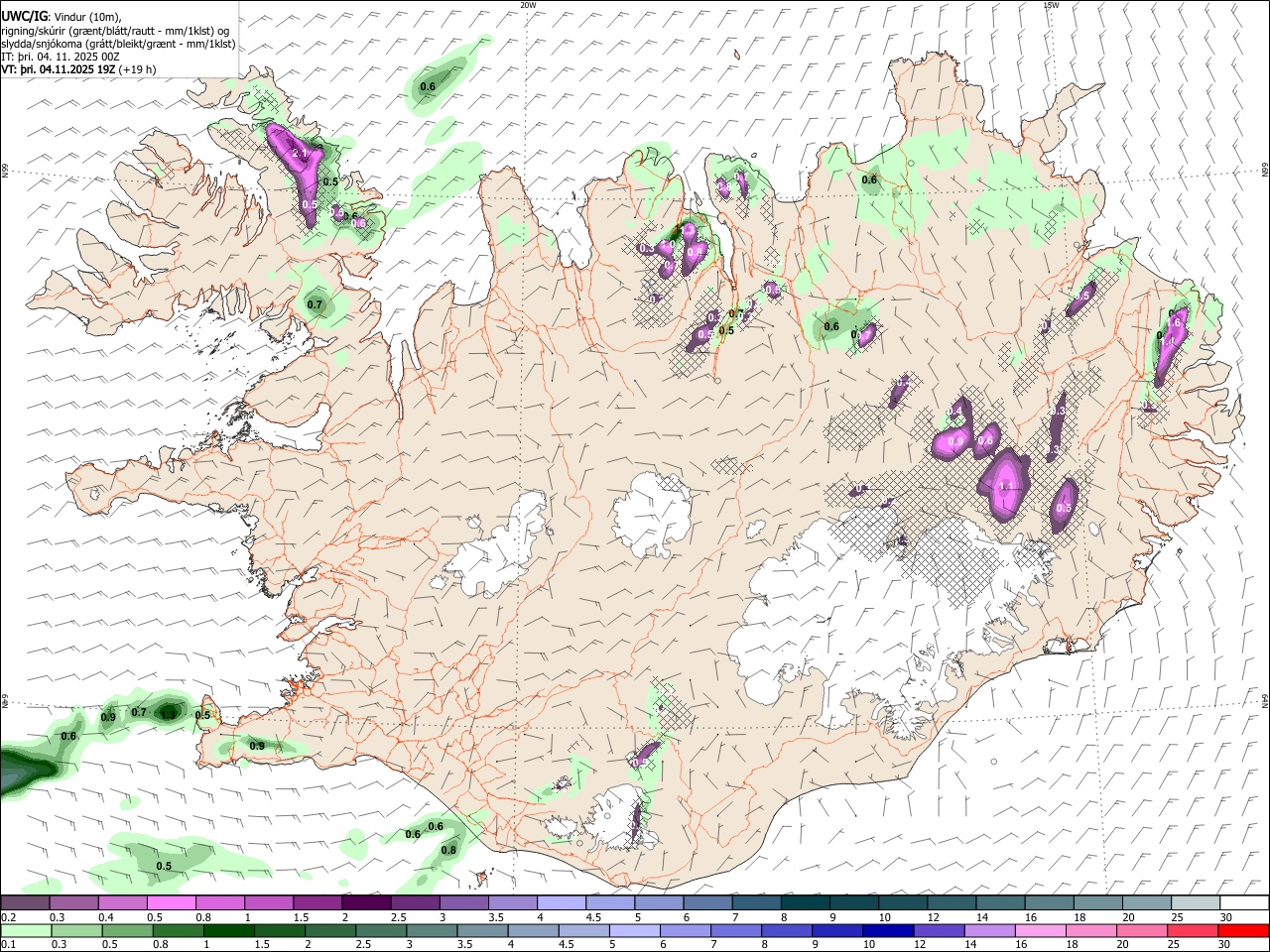Pick light lavender 4.5 swatch on upper scale
This screenshot has height=952, width=1270.
coord(608,903)
